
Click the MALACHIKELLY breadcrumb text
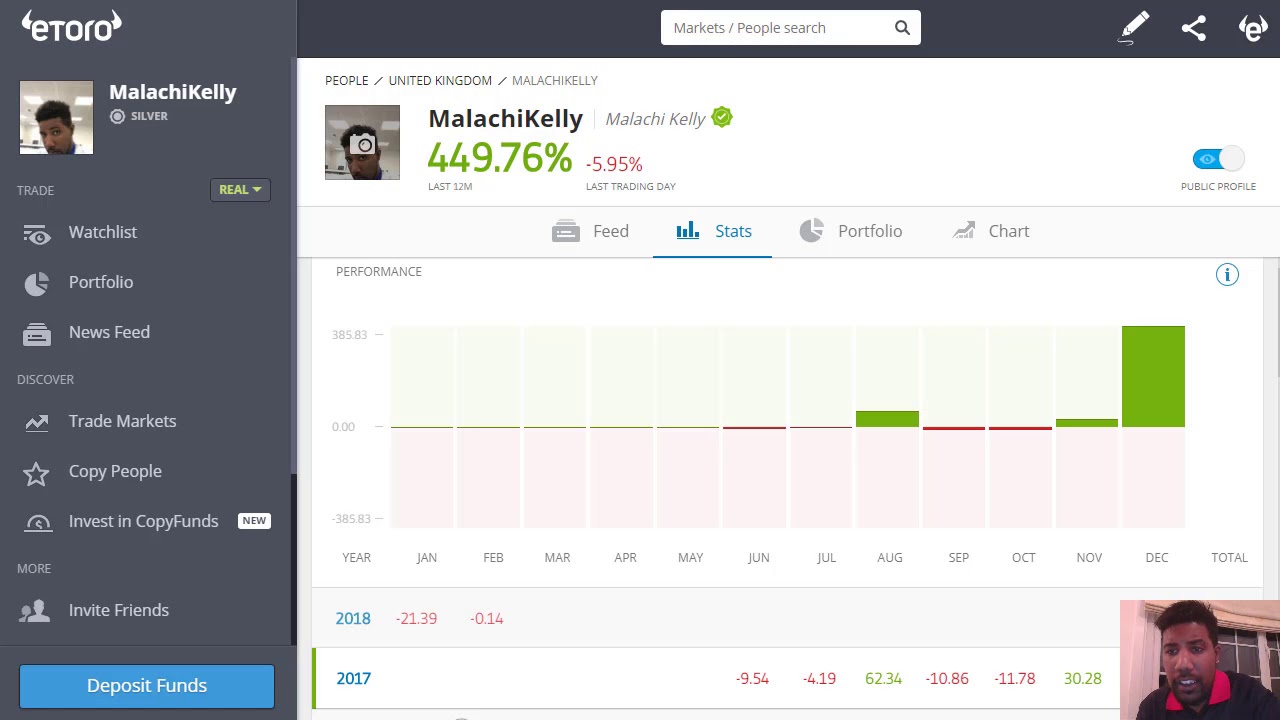(555, 81)
